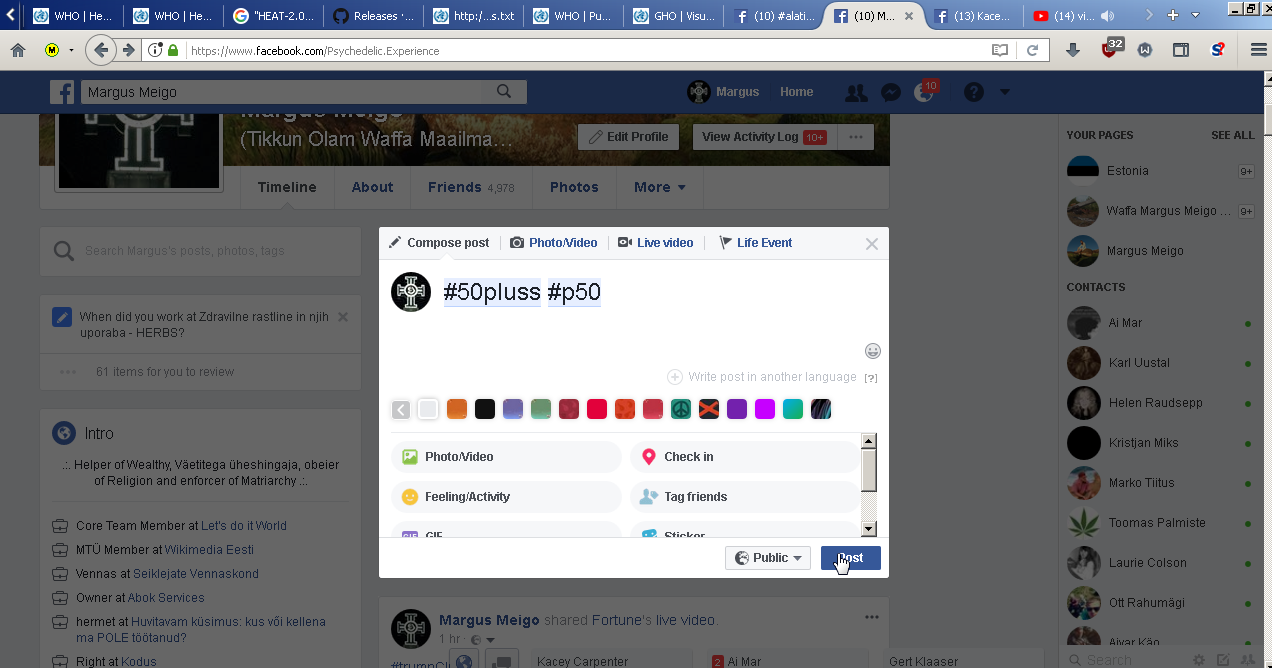Screen dimensions: 1272x668
Task: Open the Quick Help question mark icon
Action: click(973, 92)
